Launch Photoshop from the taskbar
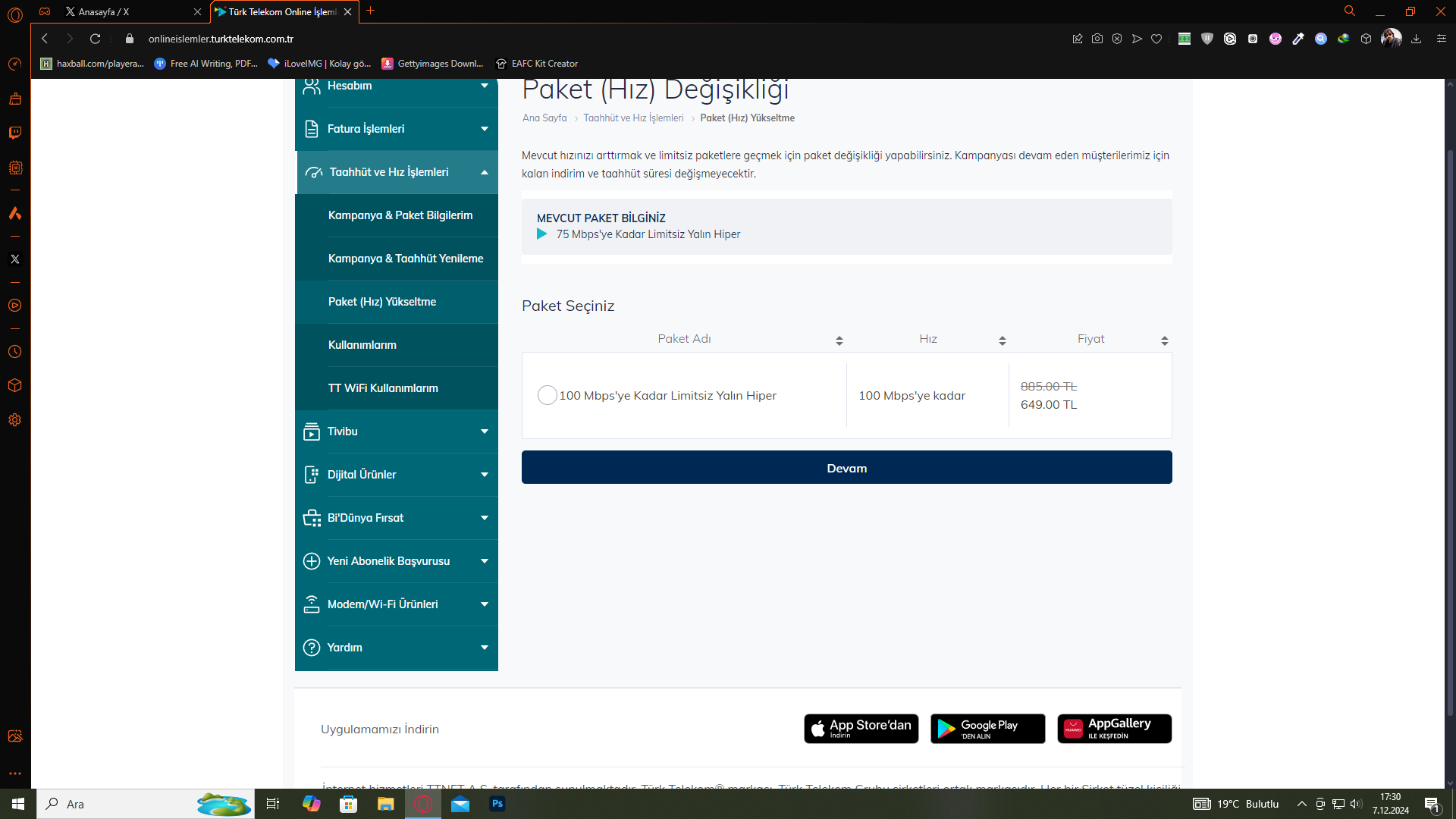This screenshot has width=1456, height=819. pos(497,804)
